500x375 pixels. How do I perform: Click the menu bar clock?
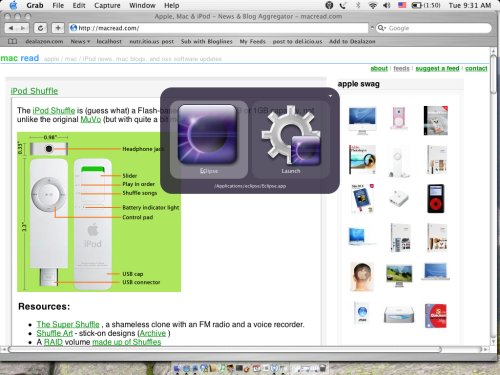(x=470, y=5)
